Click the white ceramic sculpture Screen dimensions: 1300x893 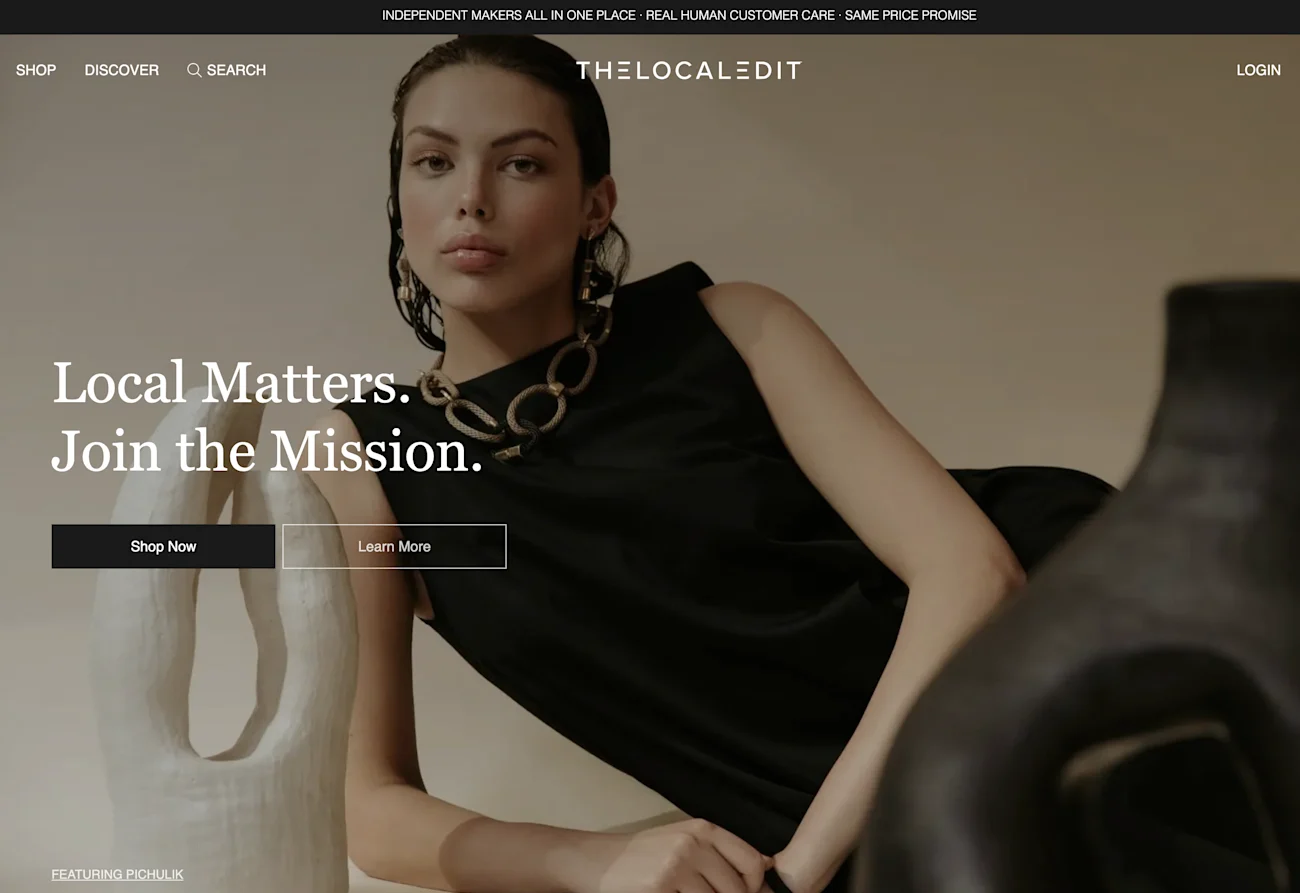(x=222, y=640)
